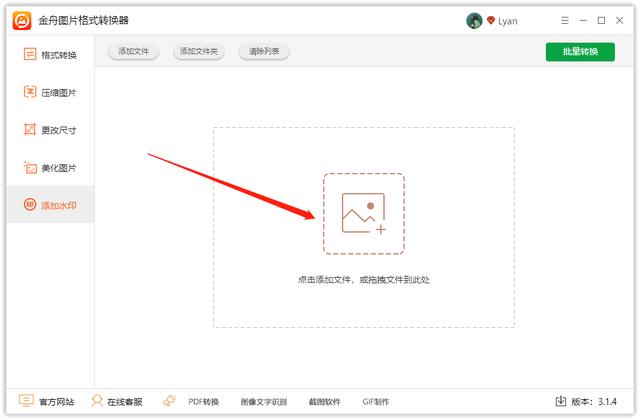
Task: Click the 清除列表 button
Action: coord(264,51)
